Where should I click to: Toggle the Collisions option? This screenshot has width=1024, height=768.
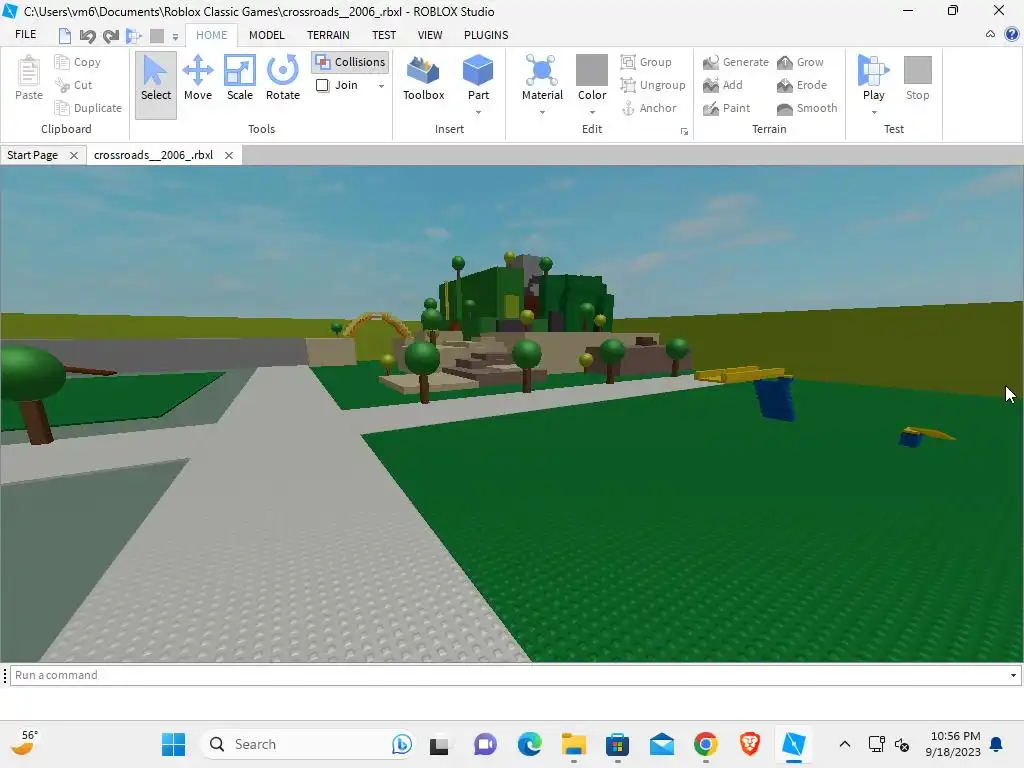350,62
